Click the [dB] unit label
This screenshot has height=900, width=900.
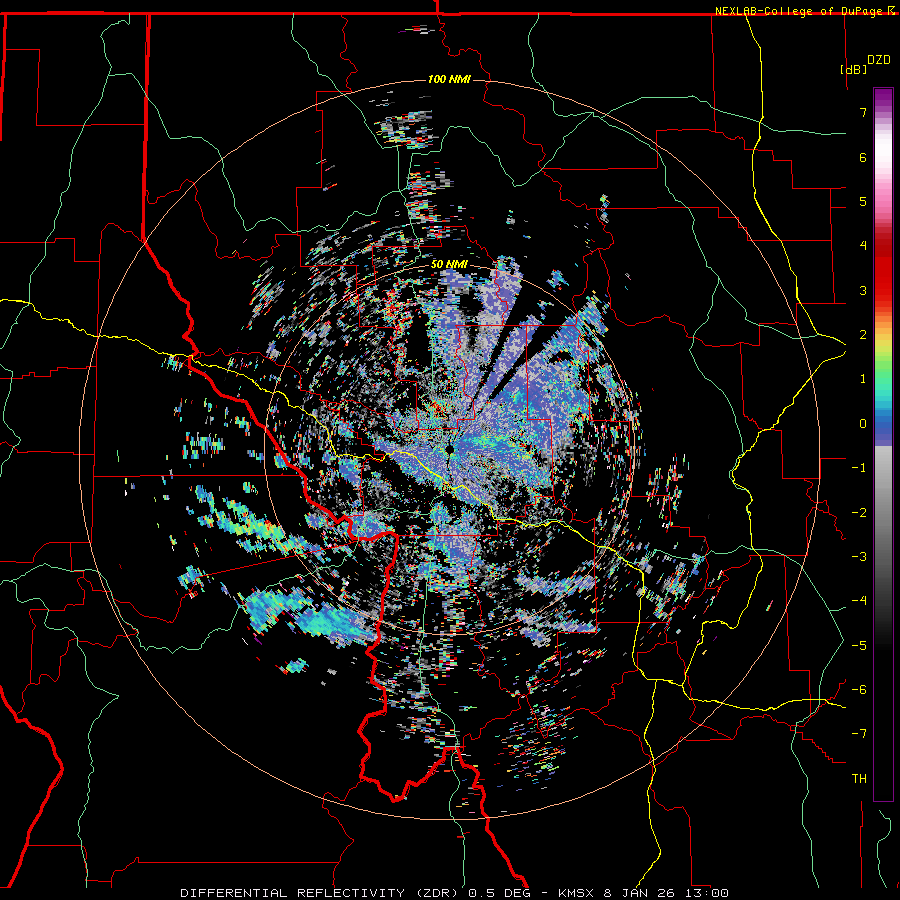(854, 69)
